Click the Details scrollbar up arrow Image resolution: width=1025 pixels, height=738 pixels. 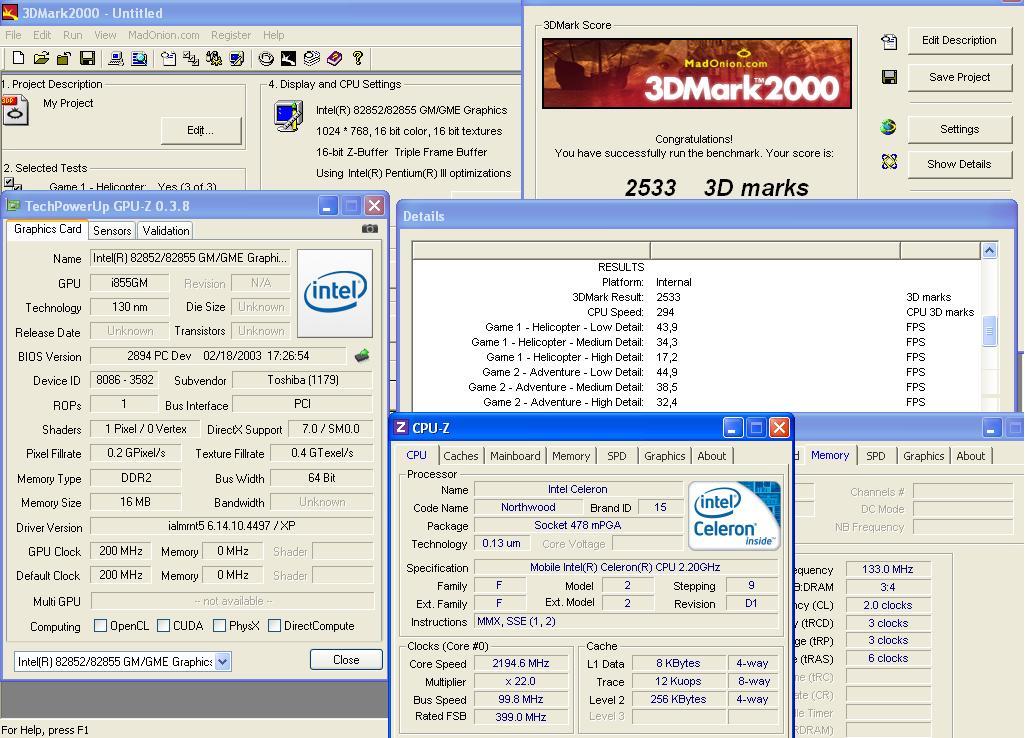[x=989, y=250]
